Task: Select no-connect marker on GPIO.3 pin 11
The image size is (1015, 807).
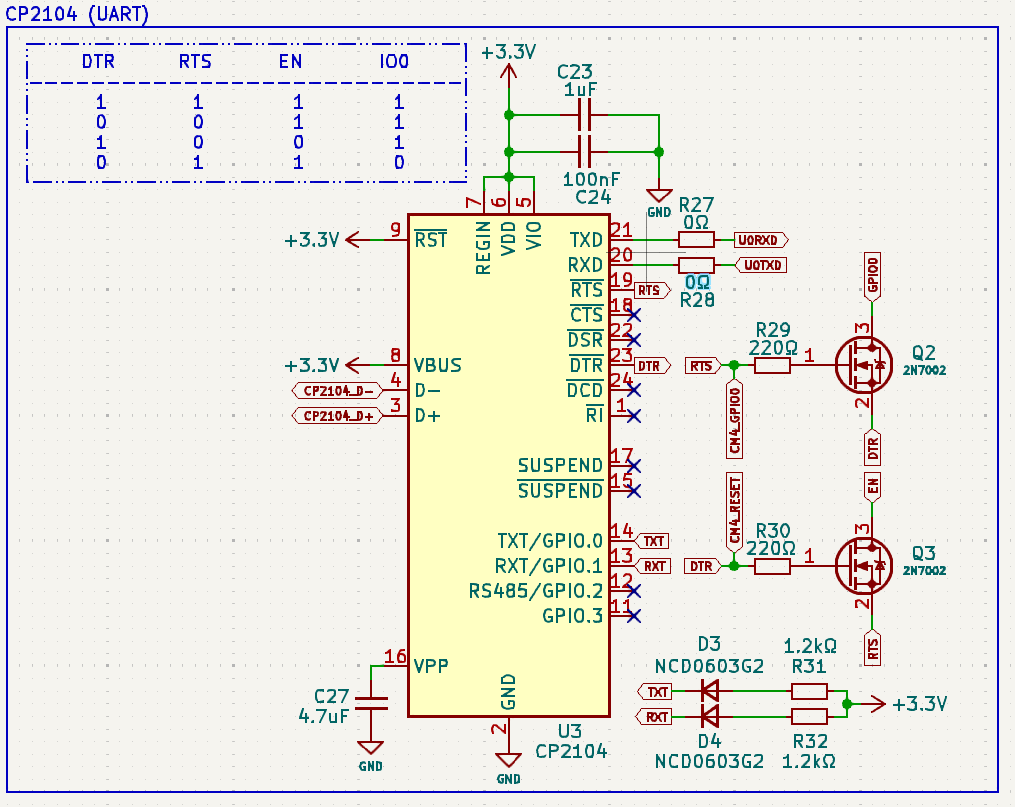Action: click(634, 616)
